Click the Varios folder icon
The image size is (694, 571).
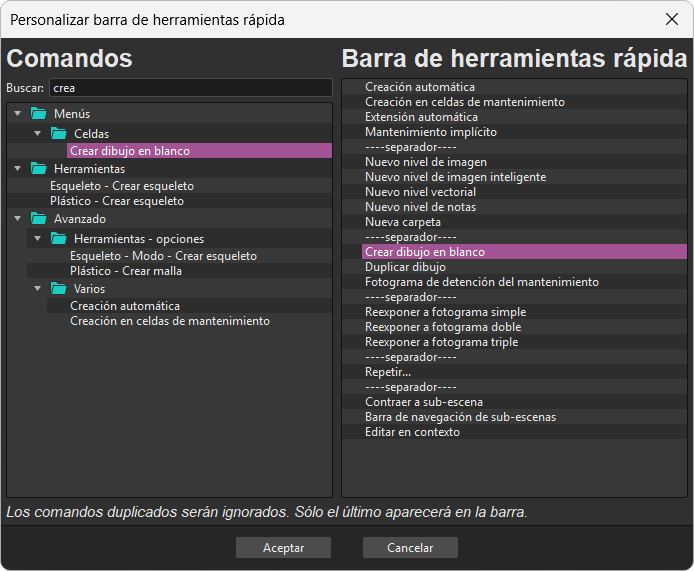click(58, 289)
